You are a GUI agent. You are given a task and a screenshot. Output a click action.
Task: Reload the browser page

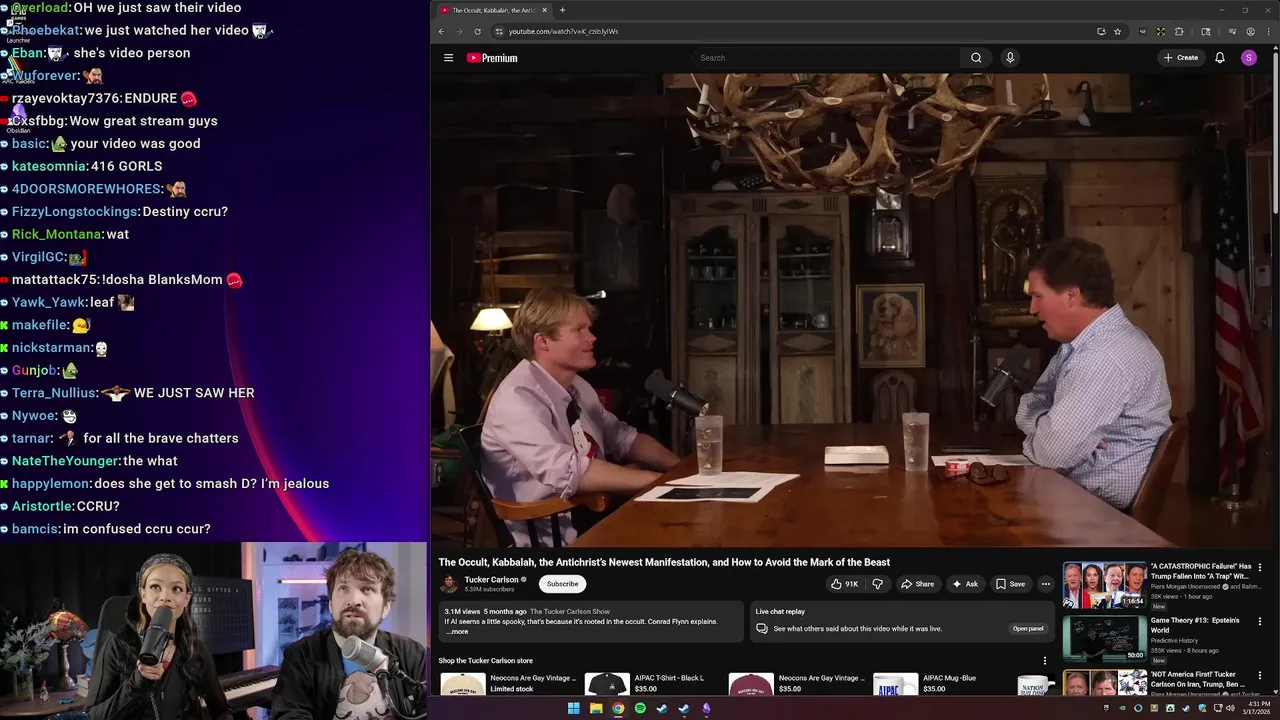[477, 31]
